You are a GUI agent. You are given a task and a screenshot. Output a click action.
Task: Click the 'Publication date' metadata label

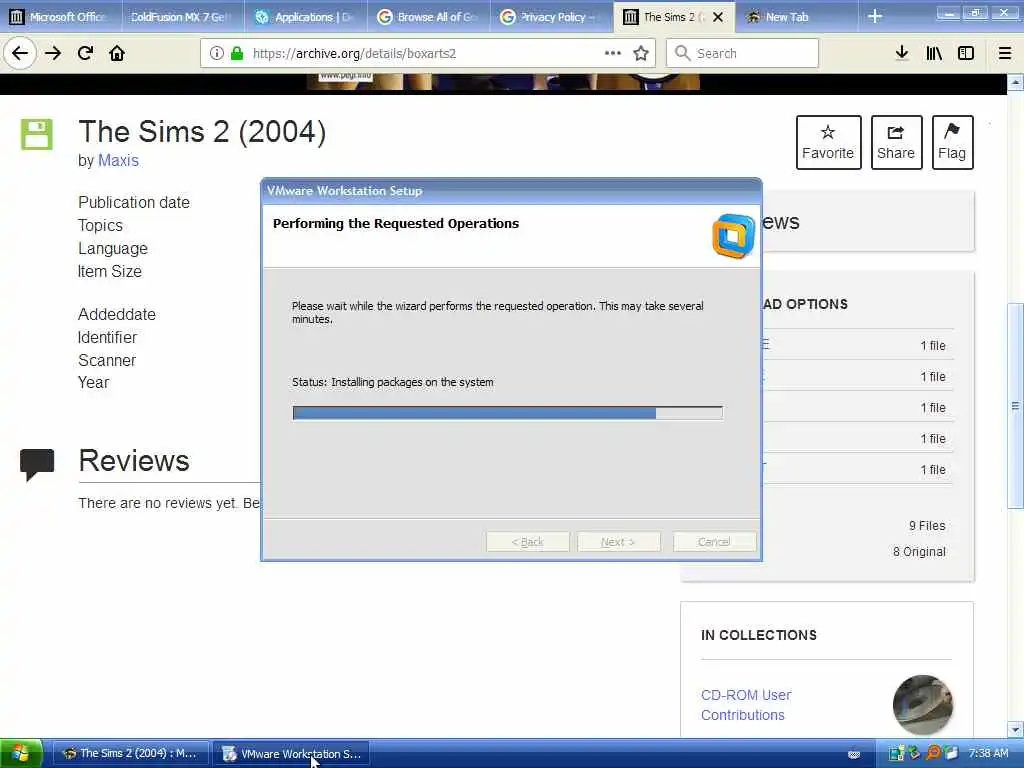[x=134, y=202]
